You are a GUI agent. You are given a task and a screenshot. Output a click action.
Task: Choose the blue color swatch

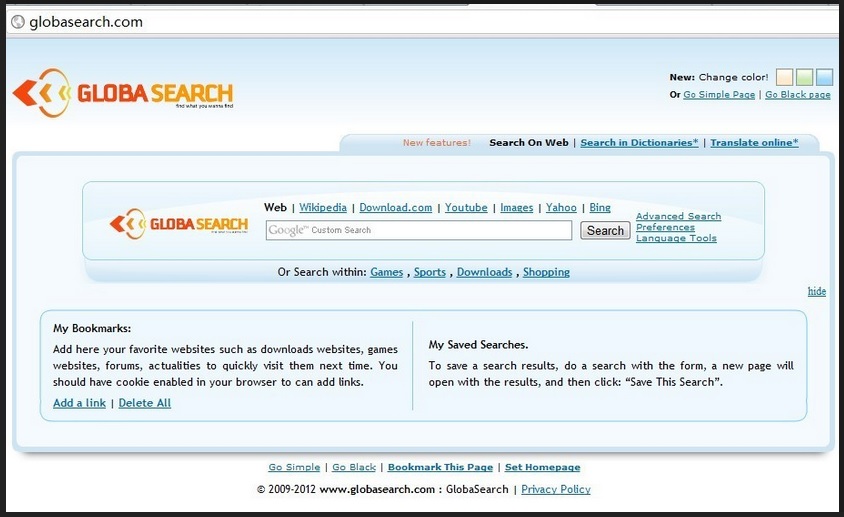824,77
